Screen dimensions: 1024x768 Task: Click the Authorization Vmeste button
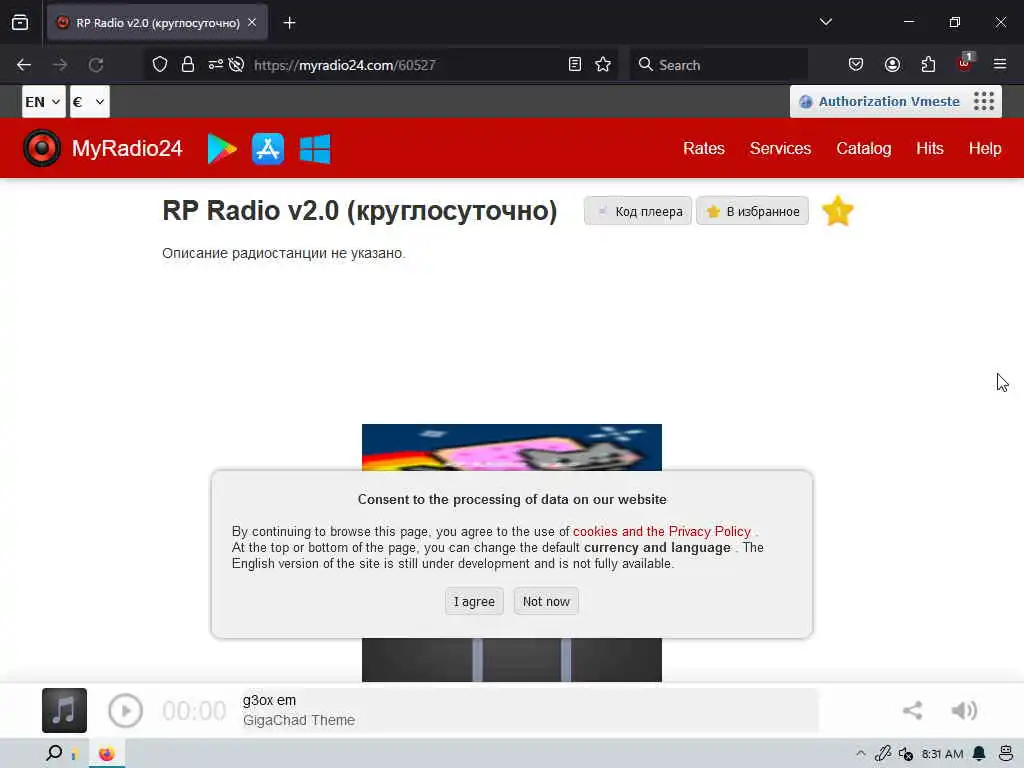tap(879, 101)
